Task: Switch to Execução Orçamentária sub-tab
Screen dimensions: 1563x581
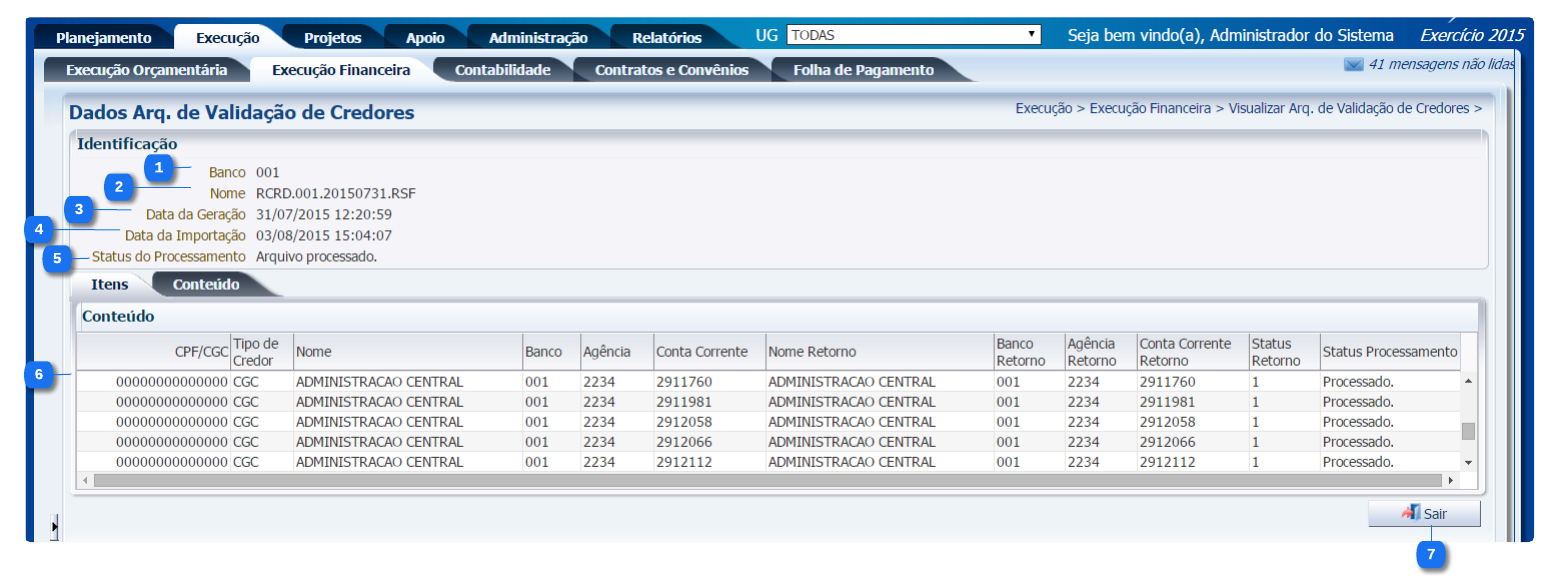Action: click(146, 71)
